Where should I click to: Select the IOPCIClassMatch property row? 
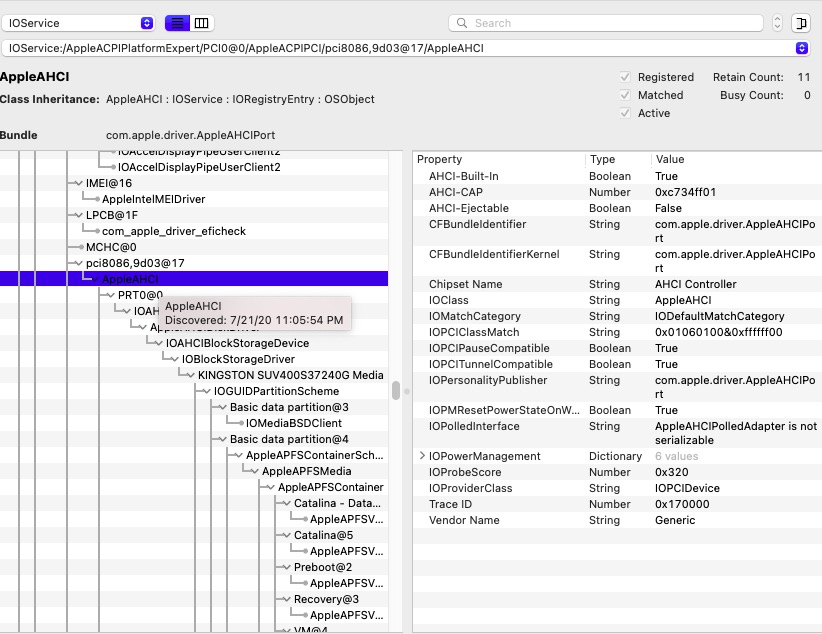pyautogui.click(x=617, y=332)
